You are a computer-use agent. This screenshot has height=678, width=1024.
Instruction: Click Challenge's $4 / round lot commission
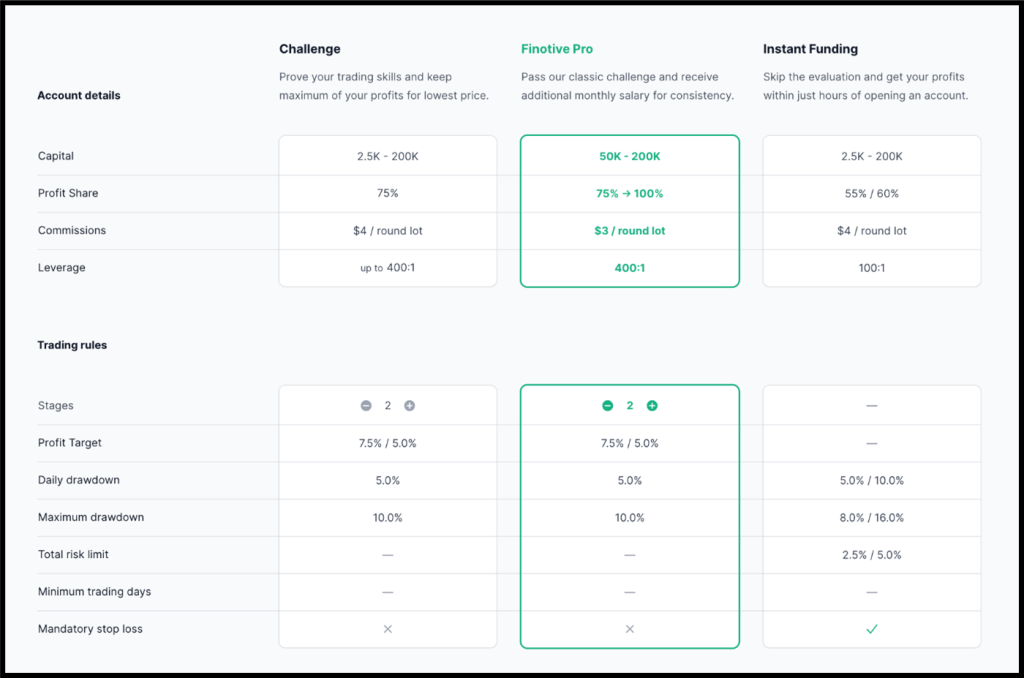388,231
